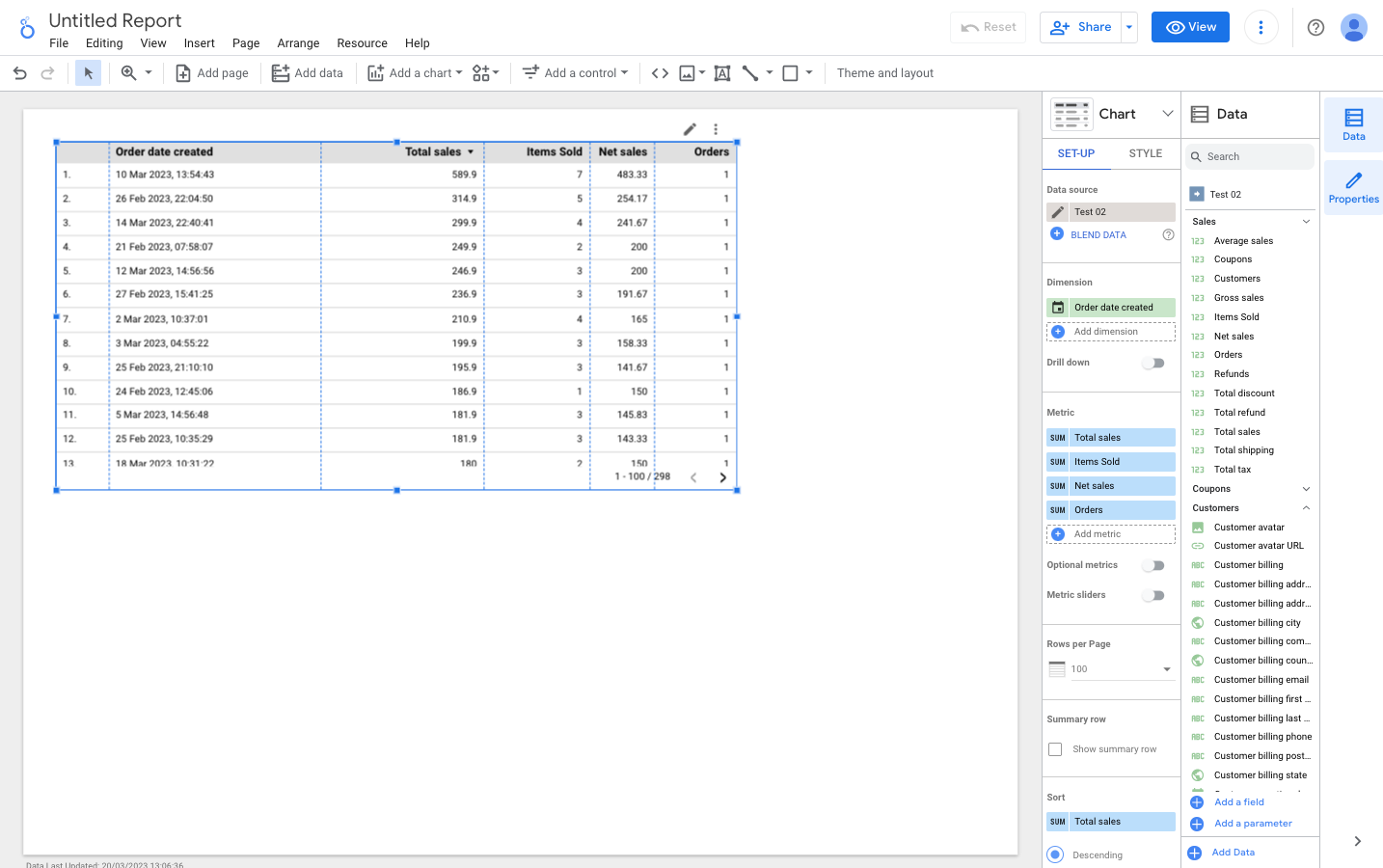Expand the Coupons field group
The image size is (1383, 868).
pyautogui.click(x=1306, y=489)
